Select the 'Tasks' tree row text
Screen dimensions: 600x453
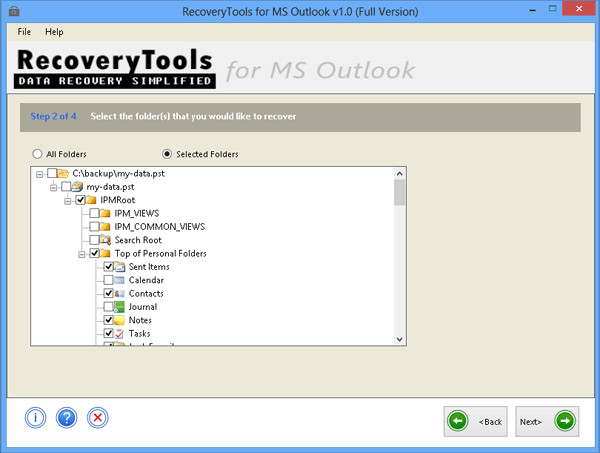pyautogui.click(x=140, y=334)
